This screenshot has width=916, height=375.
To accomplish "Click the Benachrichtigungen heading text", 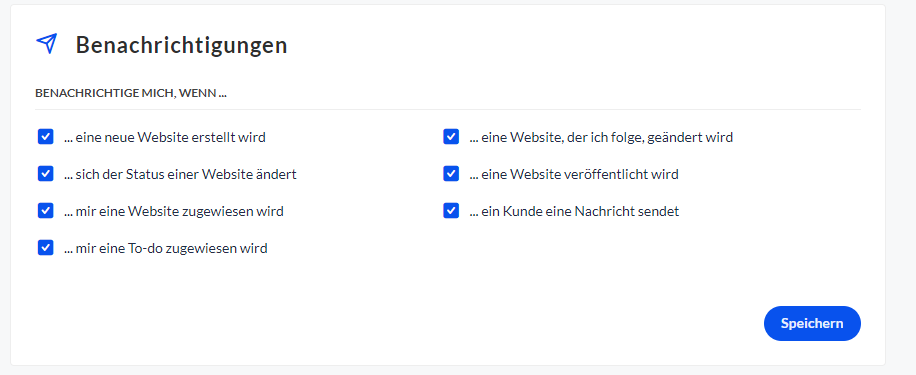I will tap(182, 45).
